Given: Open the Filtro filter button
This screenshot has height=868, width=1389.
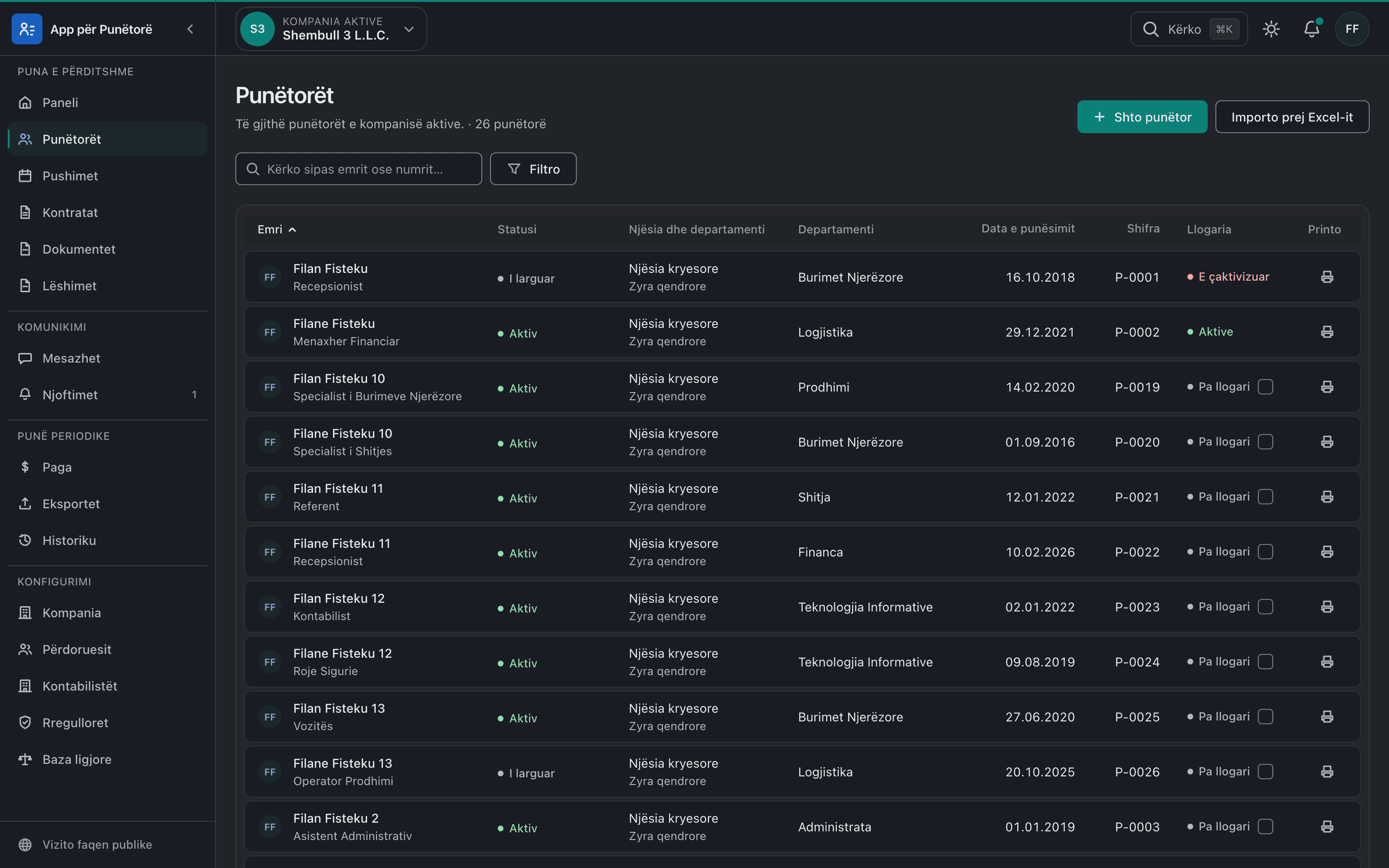Looking at the screenshot, I should coord(533,169).
